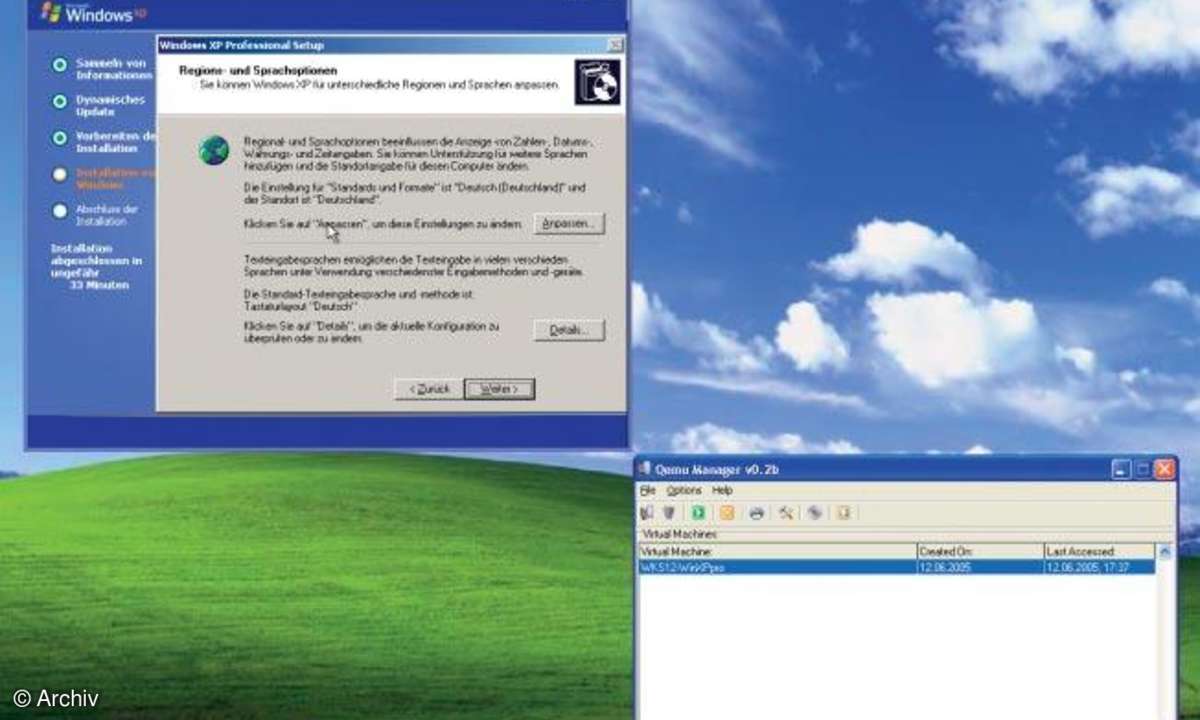Continue setup with the Weiter button

[499, 389]
